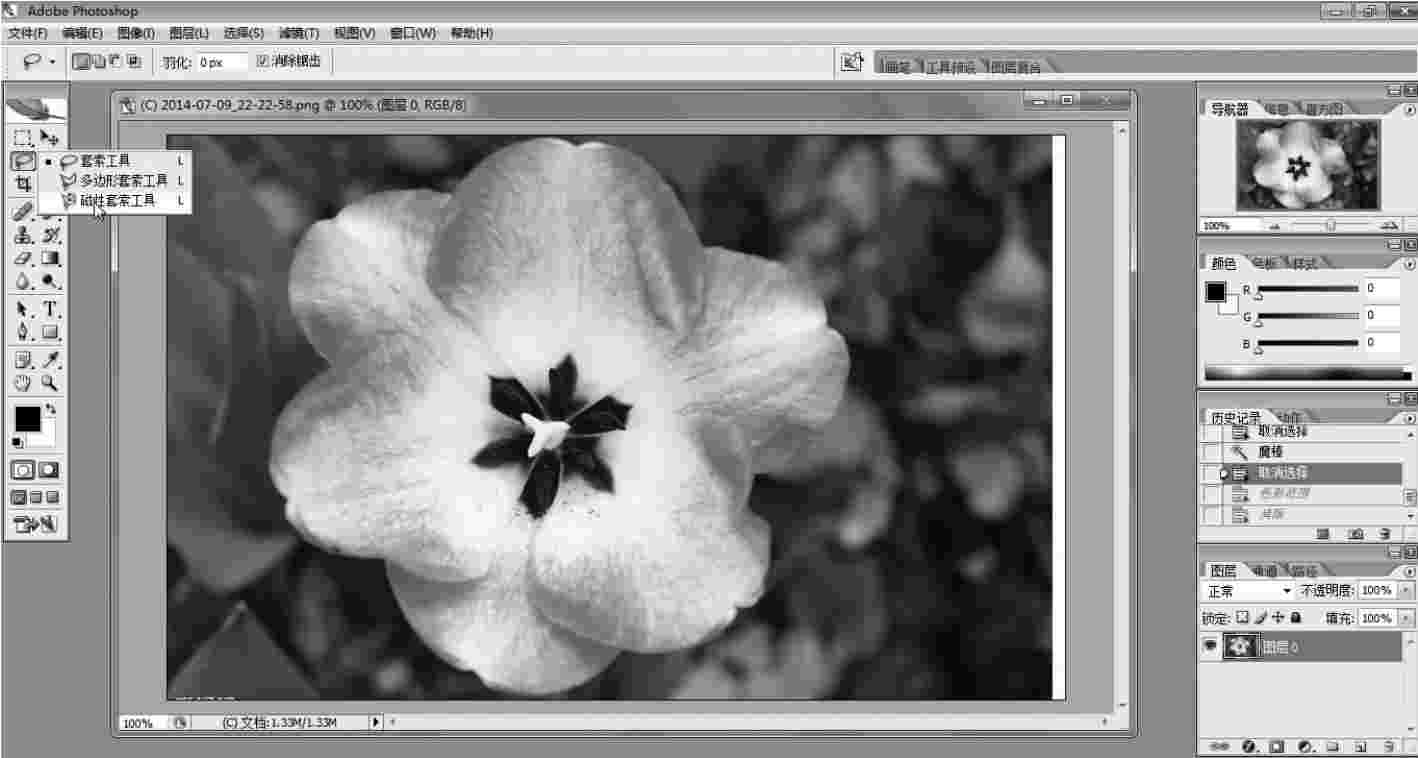Switch to the 颜色 tab
This screenshot has width=1418, height=758.
click(1224, 264)
